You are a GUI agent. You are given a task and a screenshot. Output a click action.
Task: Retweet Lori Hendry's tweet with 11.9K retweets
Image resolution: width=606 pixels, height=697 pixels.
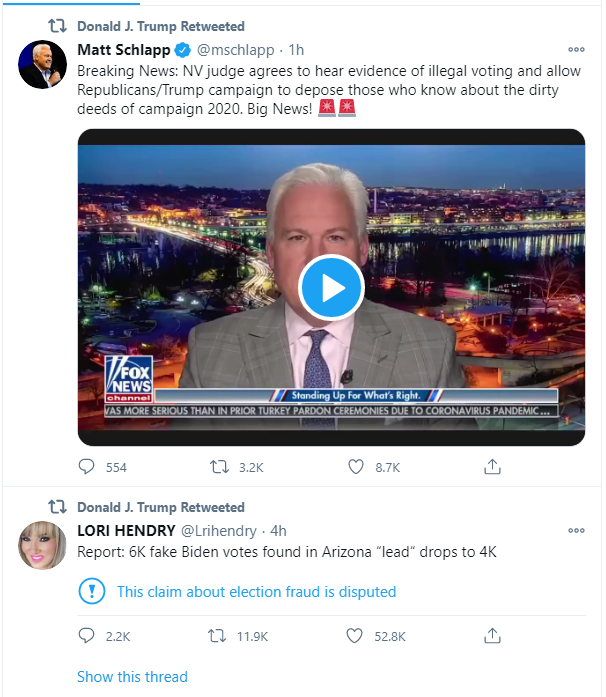coord(217,636)
